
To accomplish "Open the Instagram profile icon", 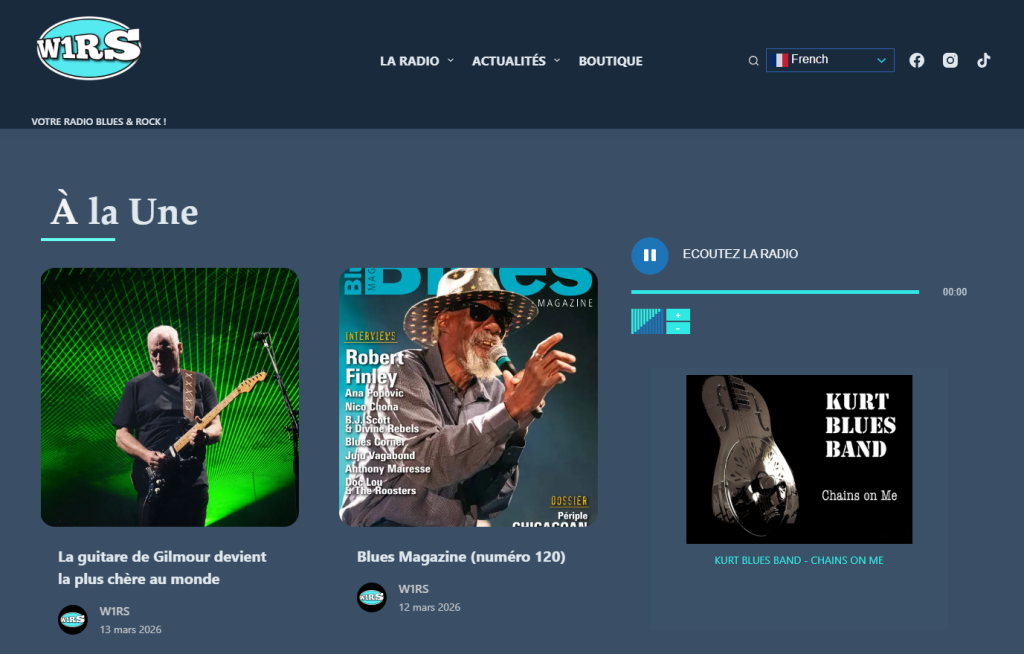I will 950,60.
